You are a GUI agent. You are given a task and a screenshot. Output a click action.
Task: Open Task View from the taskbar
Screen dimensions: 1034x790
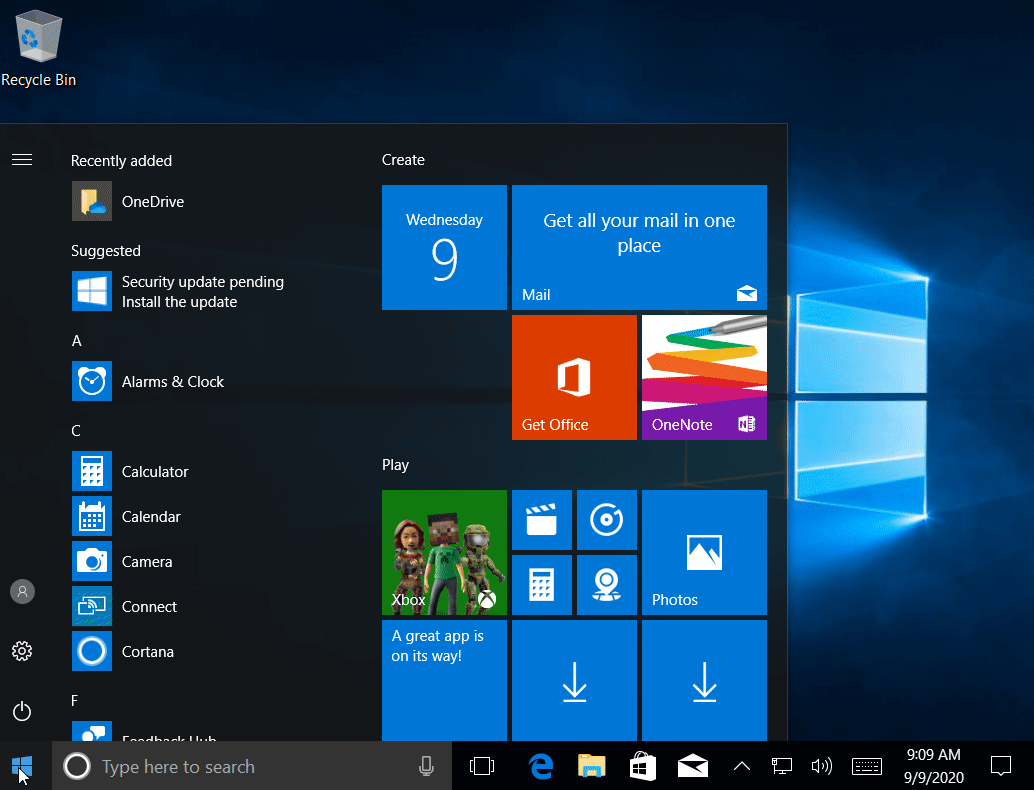481,766
